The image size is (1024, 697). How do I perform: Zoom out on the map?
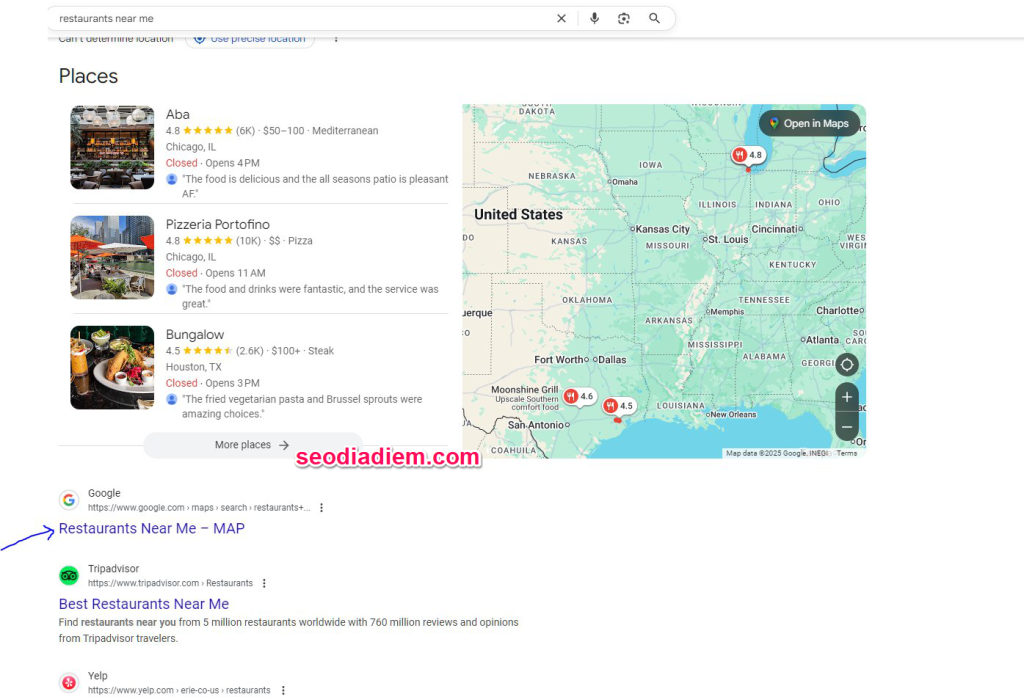click(847, 427)
